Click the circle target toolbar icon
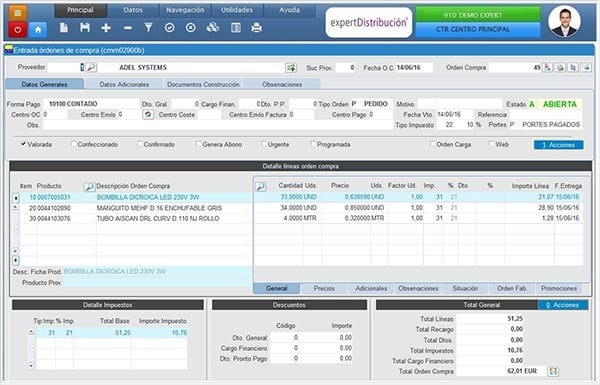The height and width of the screenshot is (385, 600). pyautogui.click(x=191, y=28)
